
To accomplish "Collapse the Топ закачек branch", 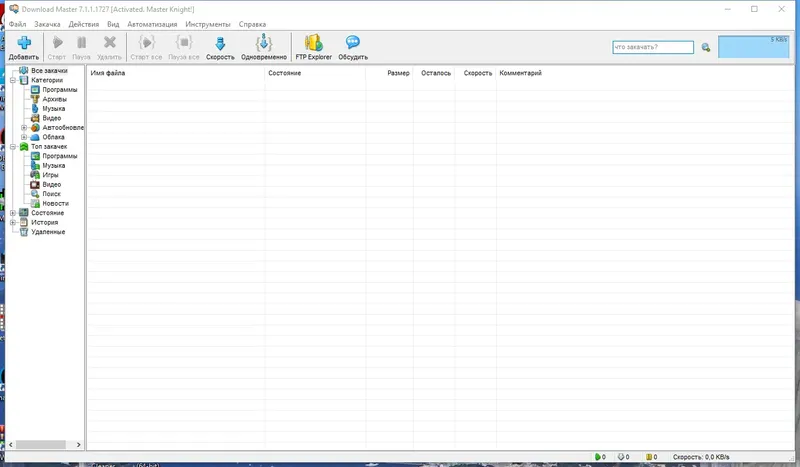I will [x=13, y=146].
